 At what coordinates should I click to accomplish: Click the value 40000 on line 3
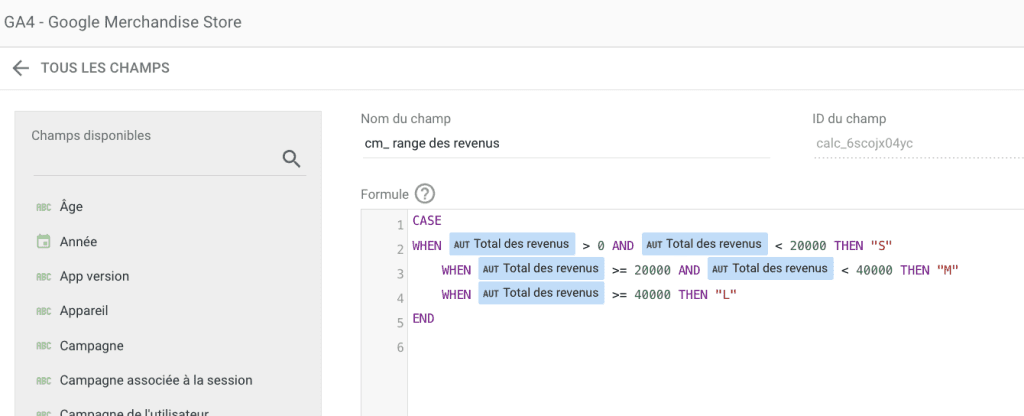click(x=874, y=270)
